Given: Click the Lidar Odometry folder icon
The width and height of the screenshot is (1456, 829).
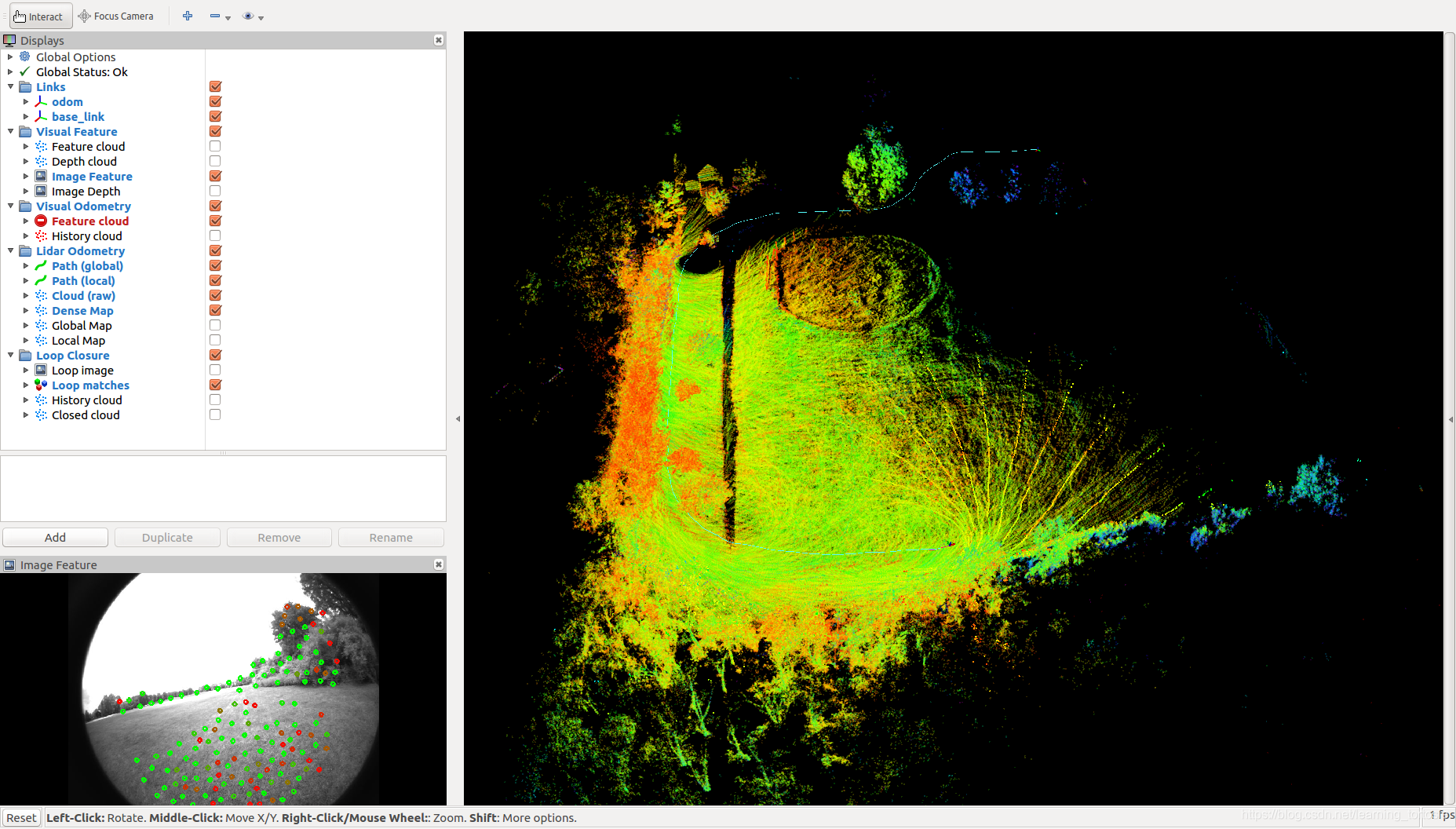Looking at the screenshot, I should (25, 250).
